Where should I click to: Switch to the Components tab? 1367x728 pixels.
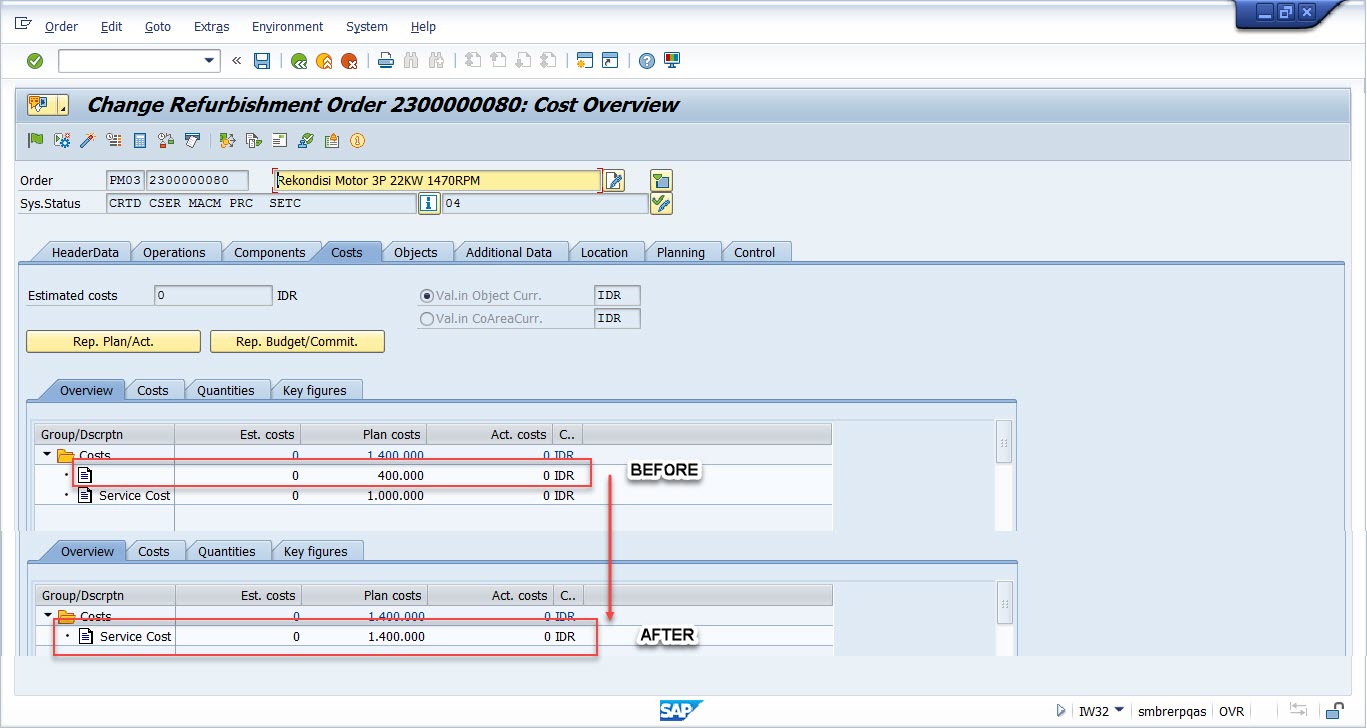tap(269, 253)
